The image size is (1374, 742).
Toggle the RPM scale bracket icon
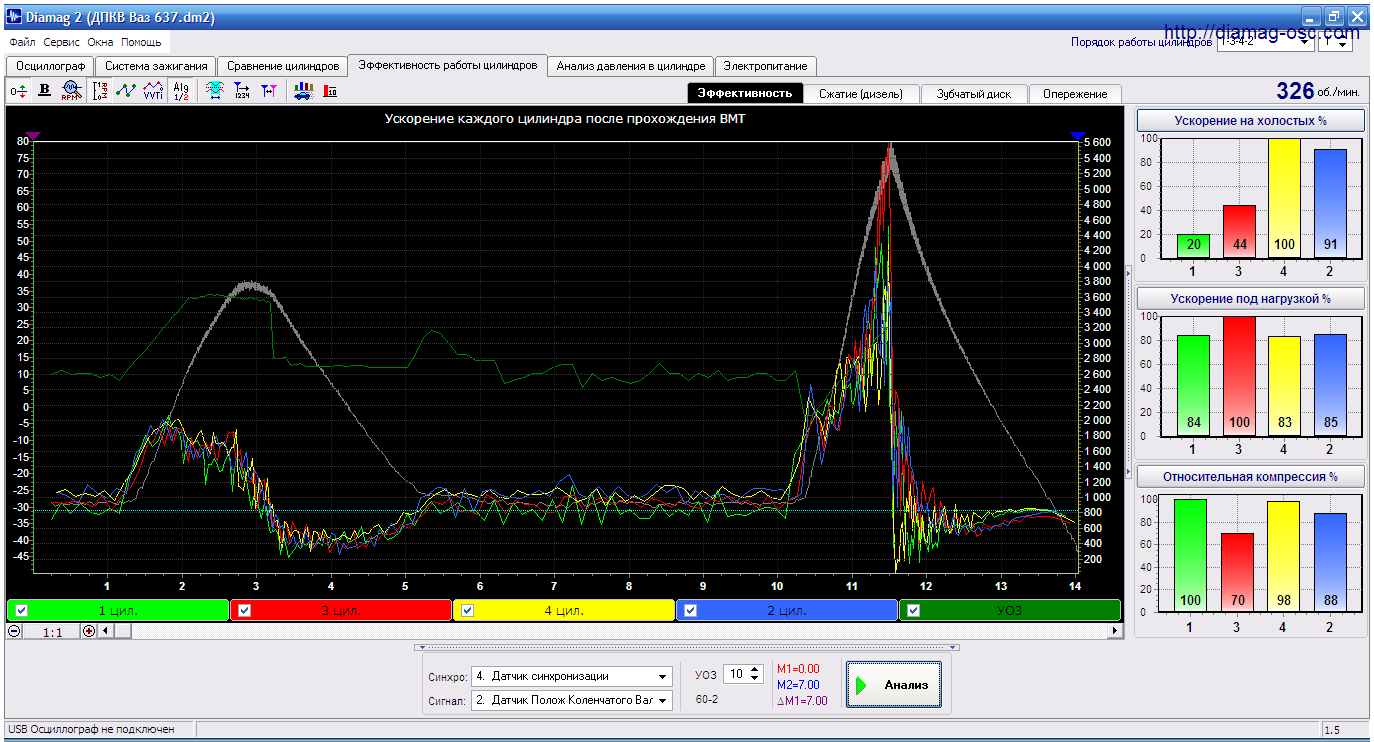click(x=100, y=91)
